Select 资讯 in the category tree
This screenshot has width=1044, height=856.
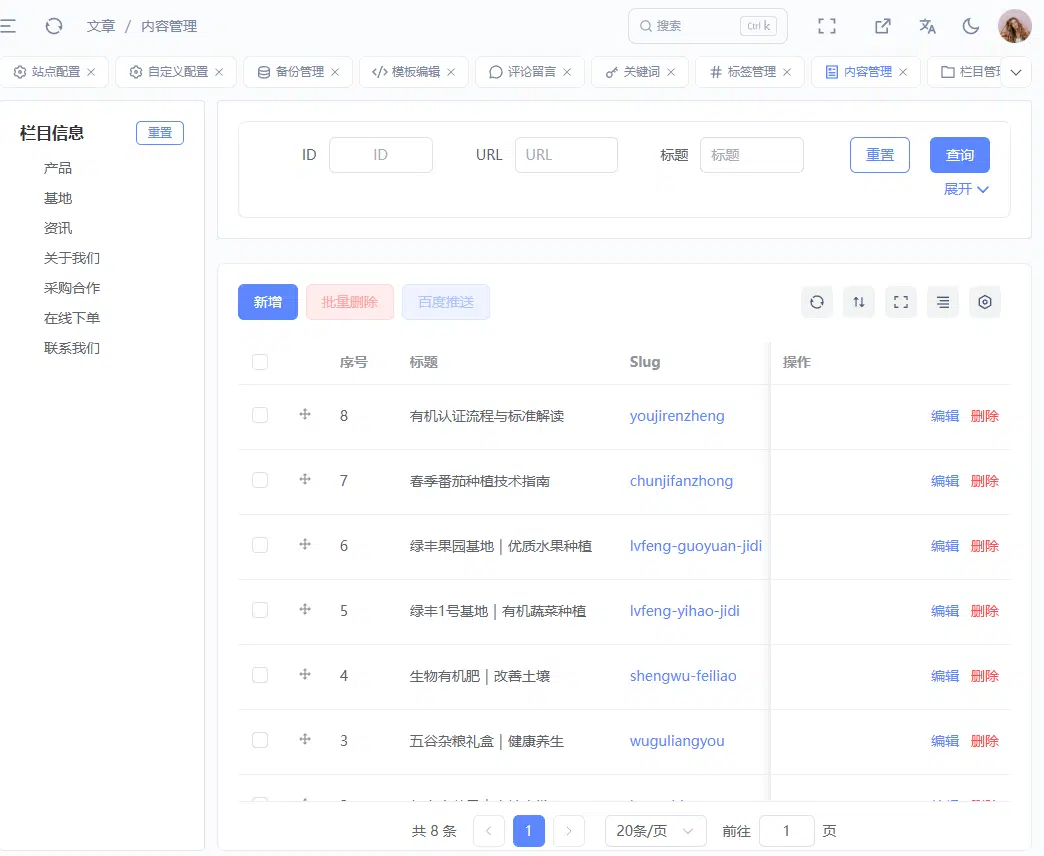(x=58, y=228)
